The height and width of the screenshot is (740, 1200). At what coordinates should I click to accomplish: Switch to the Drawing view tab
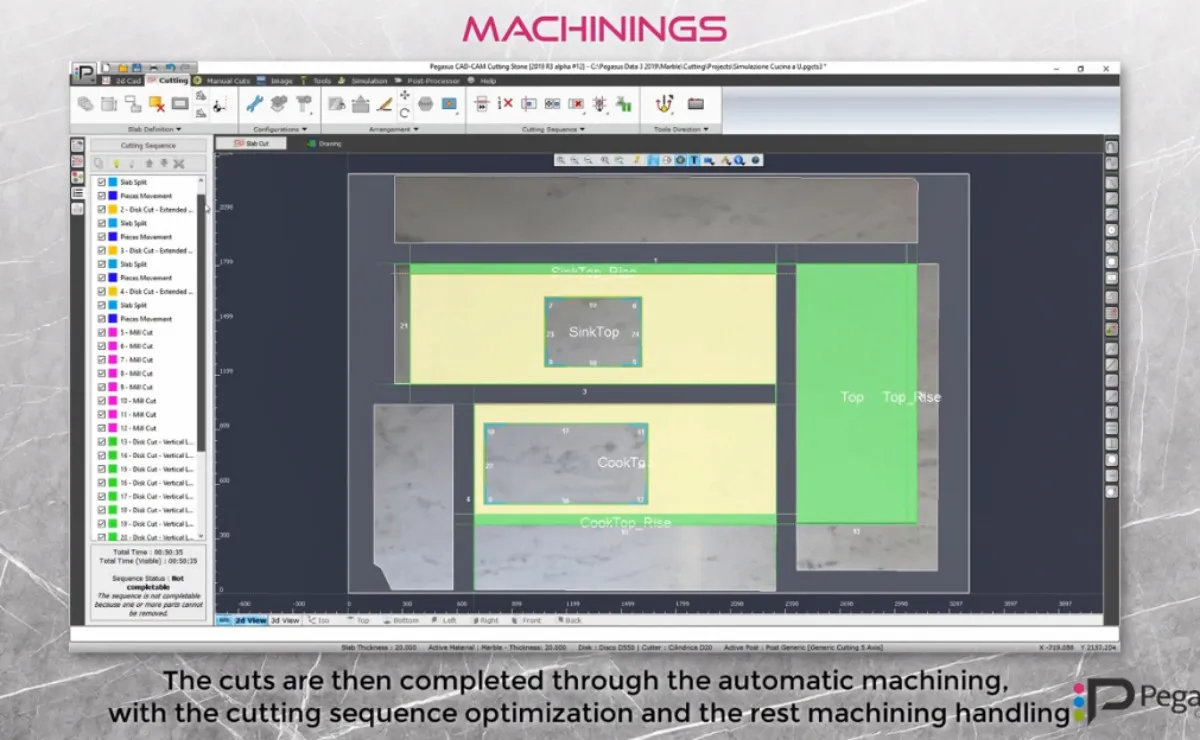323,144
